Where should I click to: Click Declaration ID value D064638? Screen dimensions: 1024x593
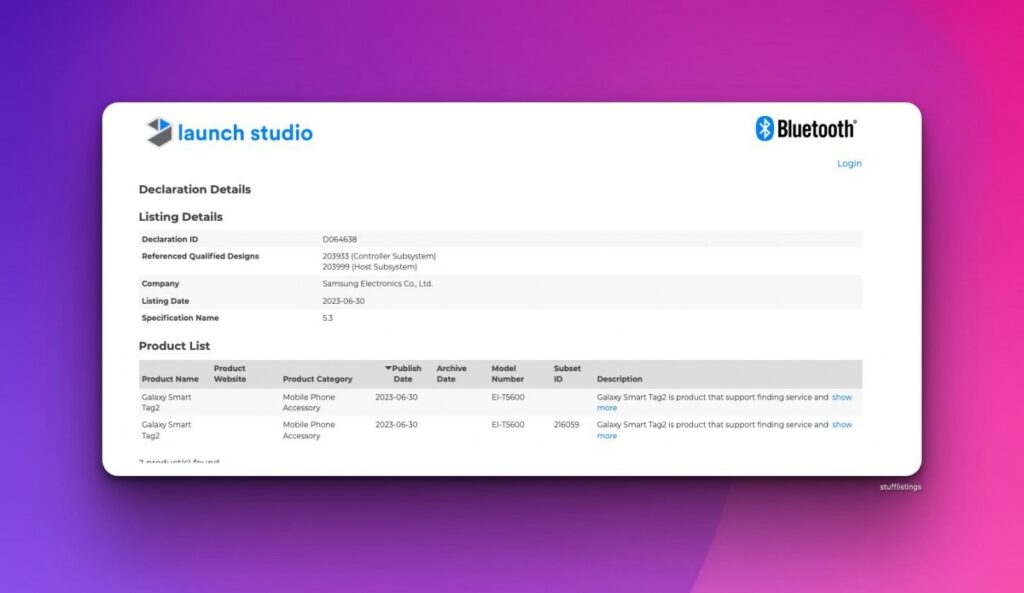[339, 239]
